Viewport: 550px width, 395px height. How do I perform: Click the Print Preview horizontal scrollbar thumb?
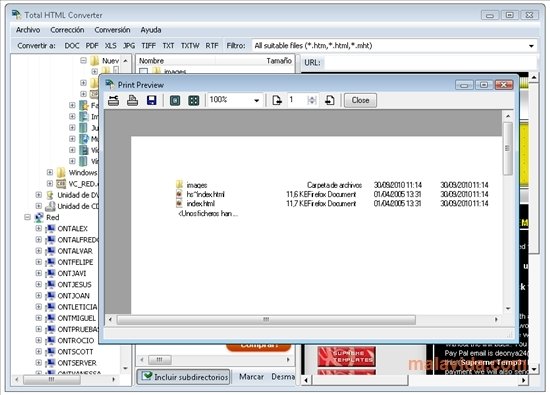click(266, 320)
